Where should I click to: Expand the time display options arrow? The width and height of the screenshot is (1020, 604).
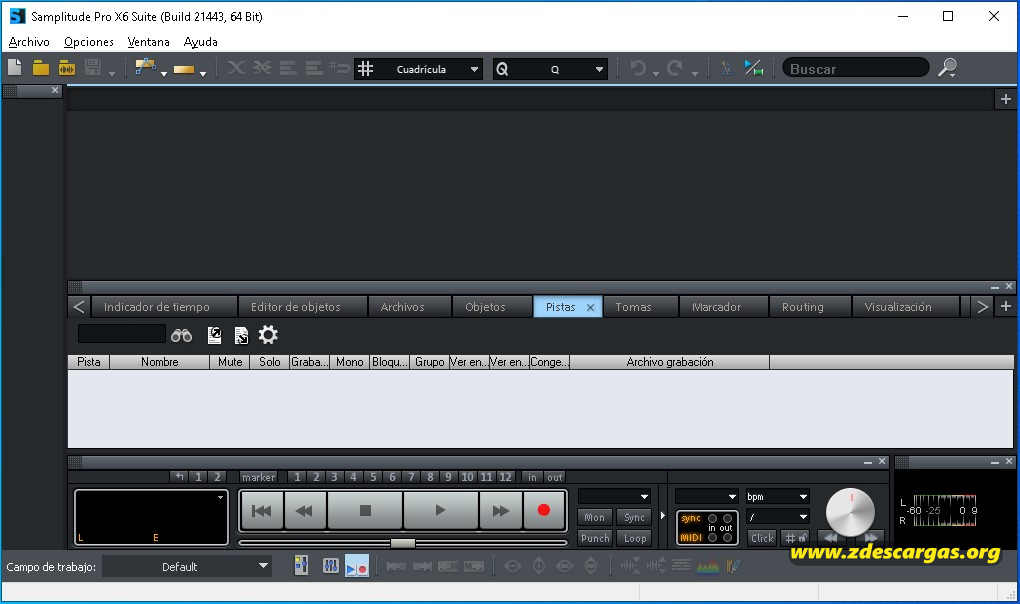pyautogui.click(x=221, y=497)
